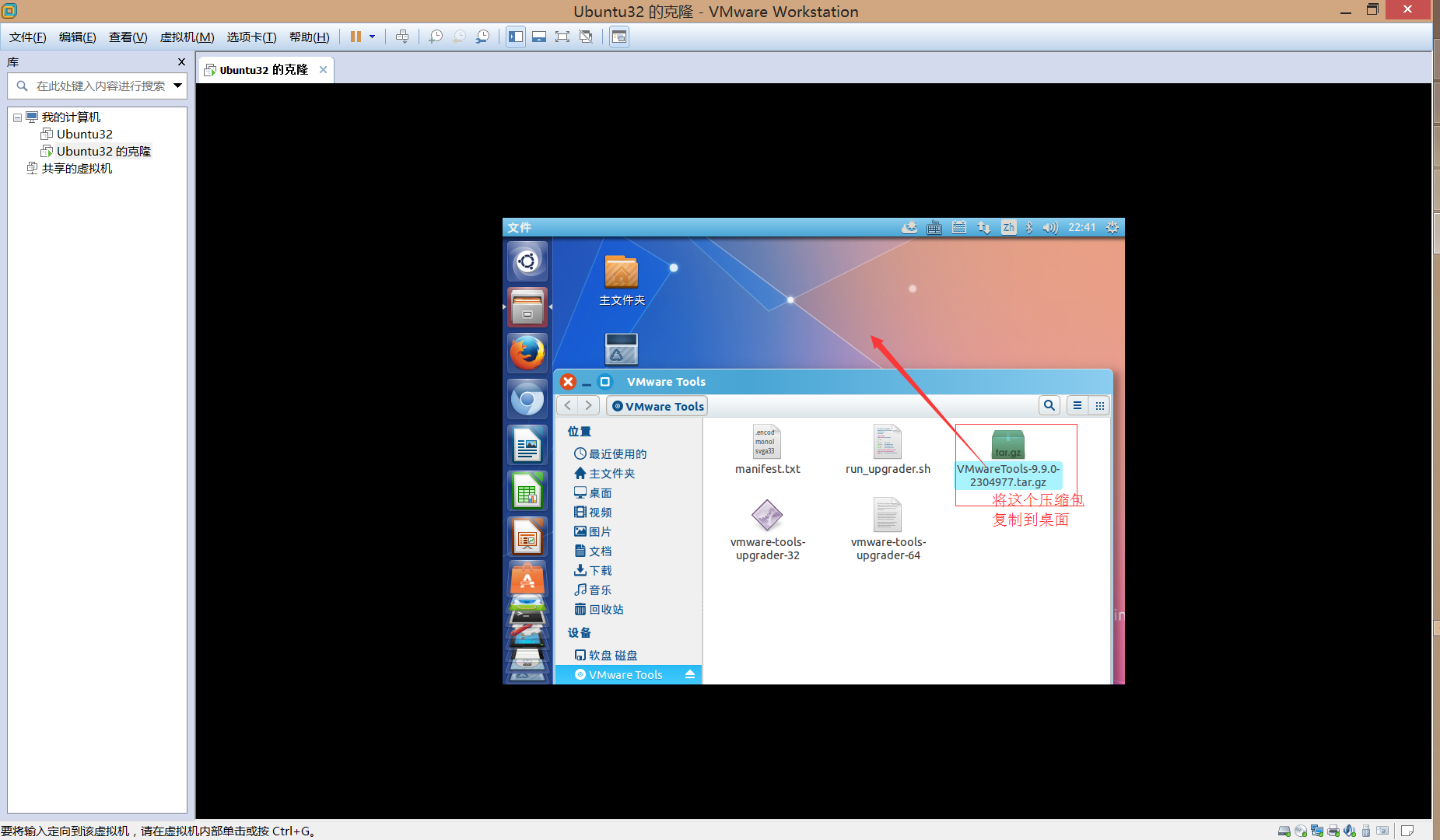Image resolution: width=1440 pixels, height=840 pixels.
Task: Click the network adapter status icon
Action: coord(1317,831)
